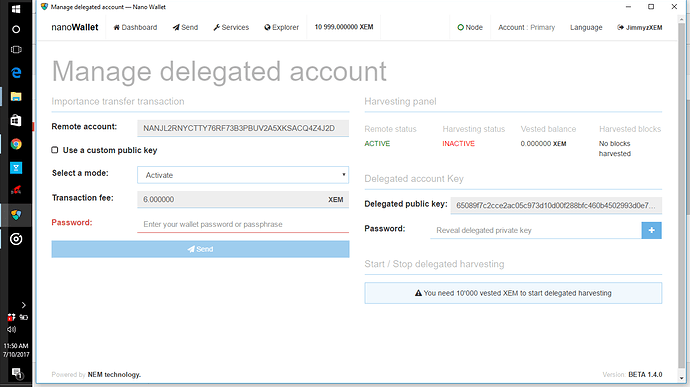The width and height of the screenshot is (690, 387).
Task: Open the red bird taskbar app
Action: pos(16,191)
